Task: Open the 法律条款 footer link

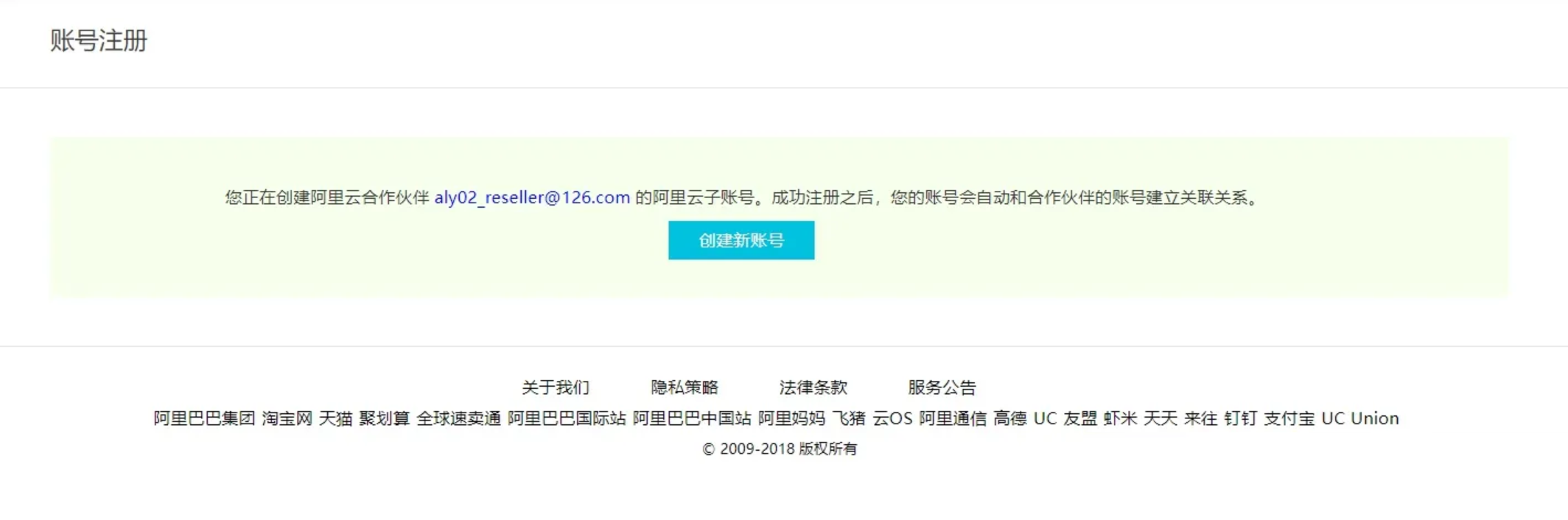Action: (813, 387)
